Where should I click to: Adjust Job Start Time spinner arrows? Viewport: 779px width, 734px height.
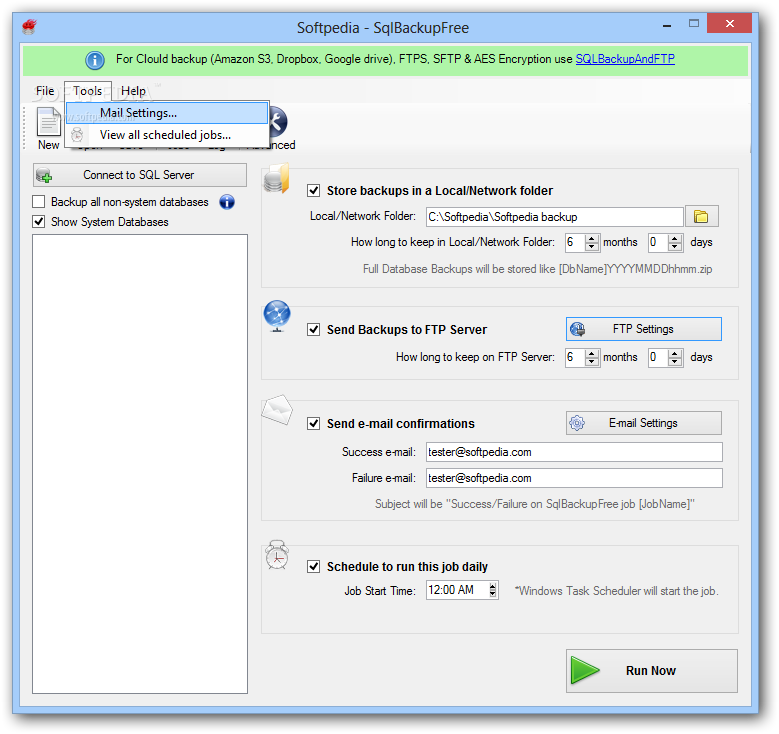pos(493,590)
